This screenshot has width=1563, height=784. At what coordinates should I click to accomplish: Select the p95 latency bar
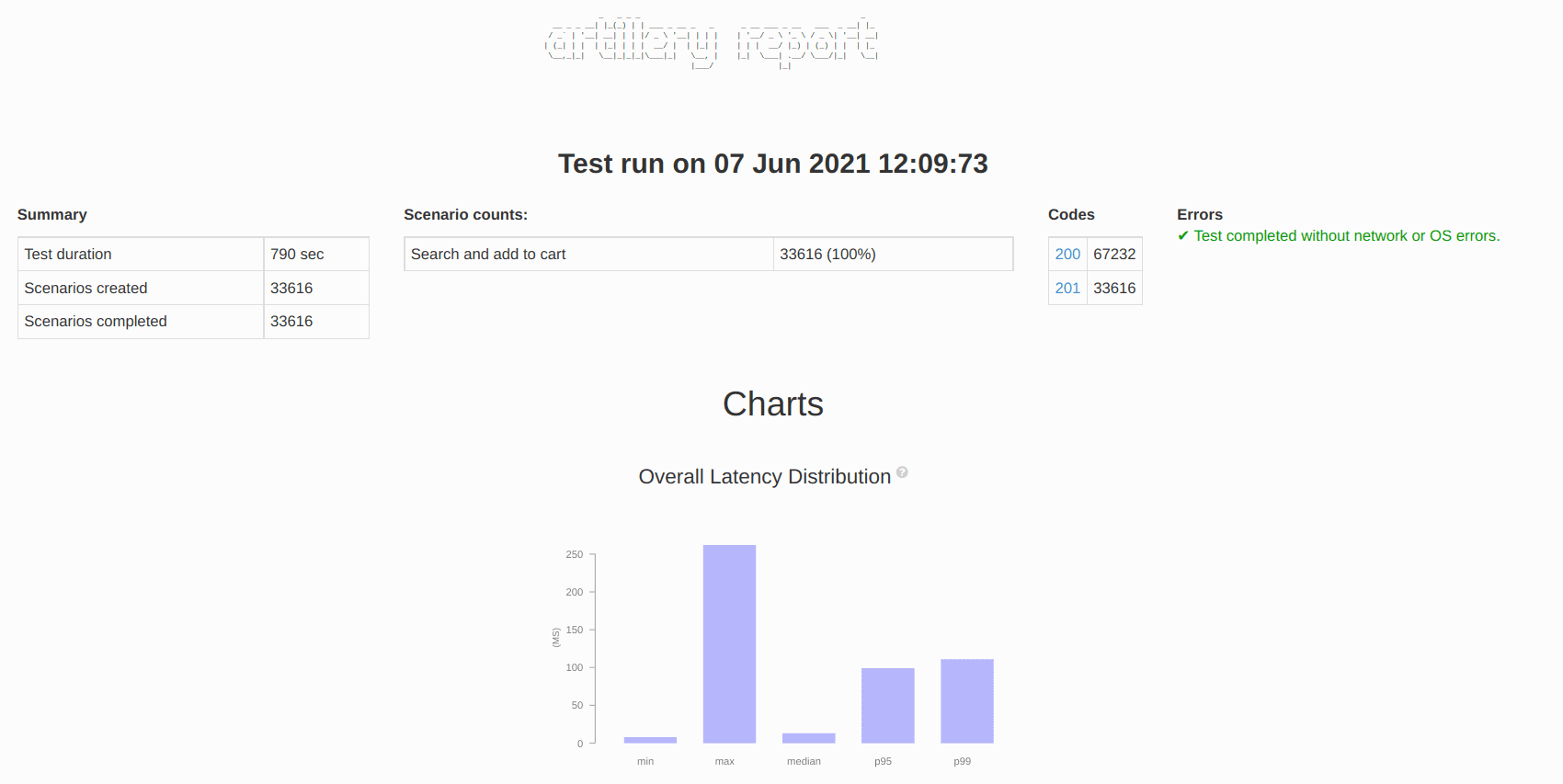pos(887,705)
